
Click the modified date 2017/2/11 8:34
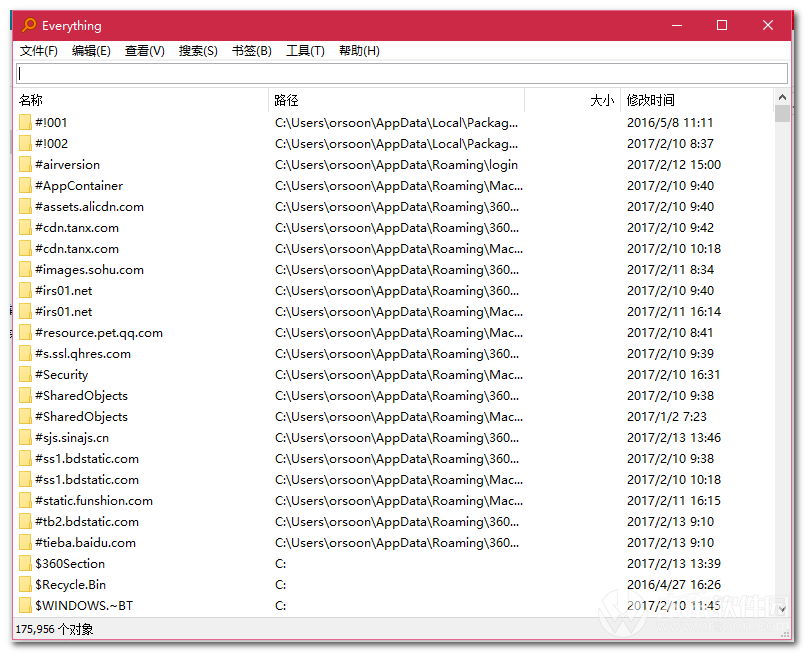[670, 270]
